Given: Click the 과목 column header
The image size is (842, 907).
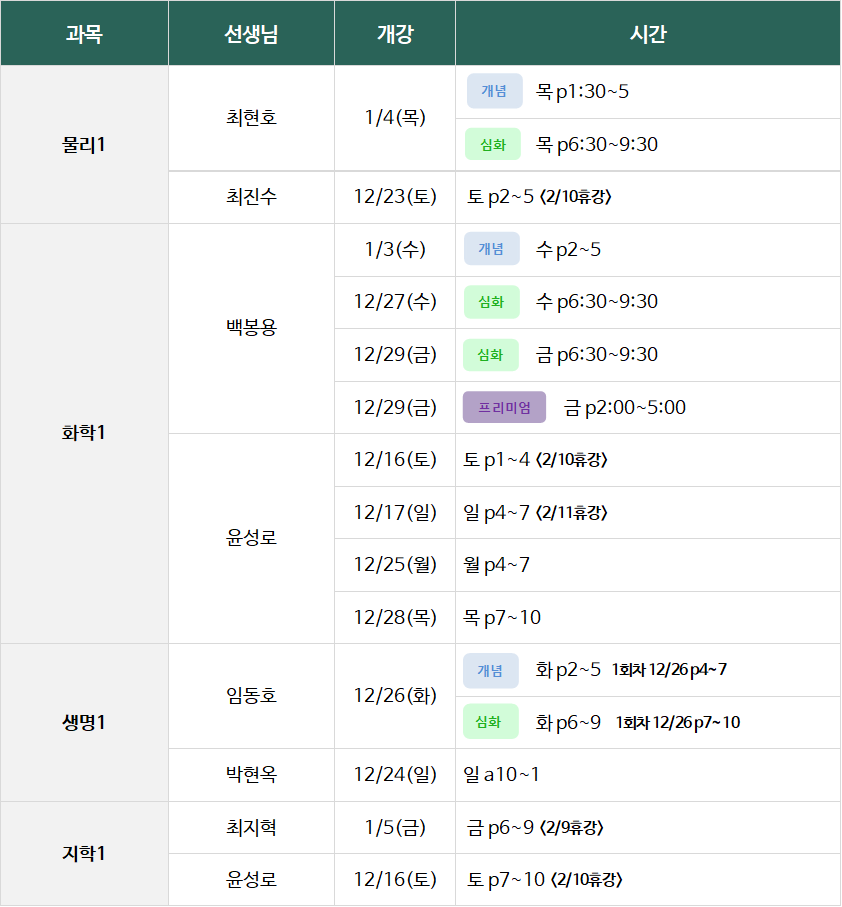Looking at the screenshot, I should click(84, 34).
